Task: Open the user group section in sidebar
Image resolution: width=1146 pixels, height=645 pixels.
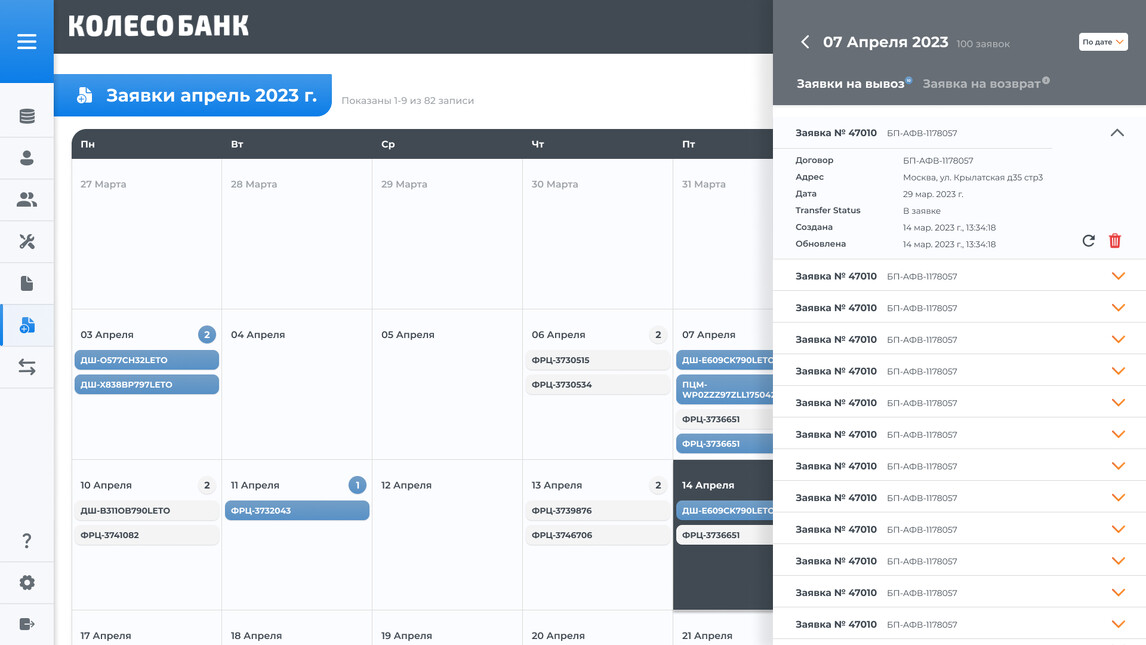Action: pyautogui.click(x=27, y=199)
